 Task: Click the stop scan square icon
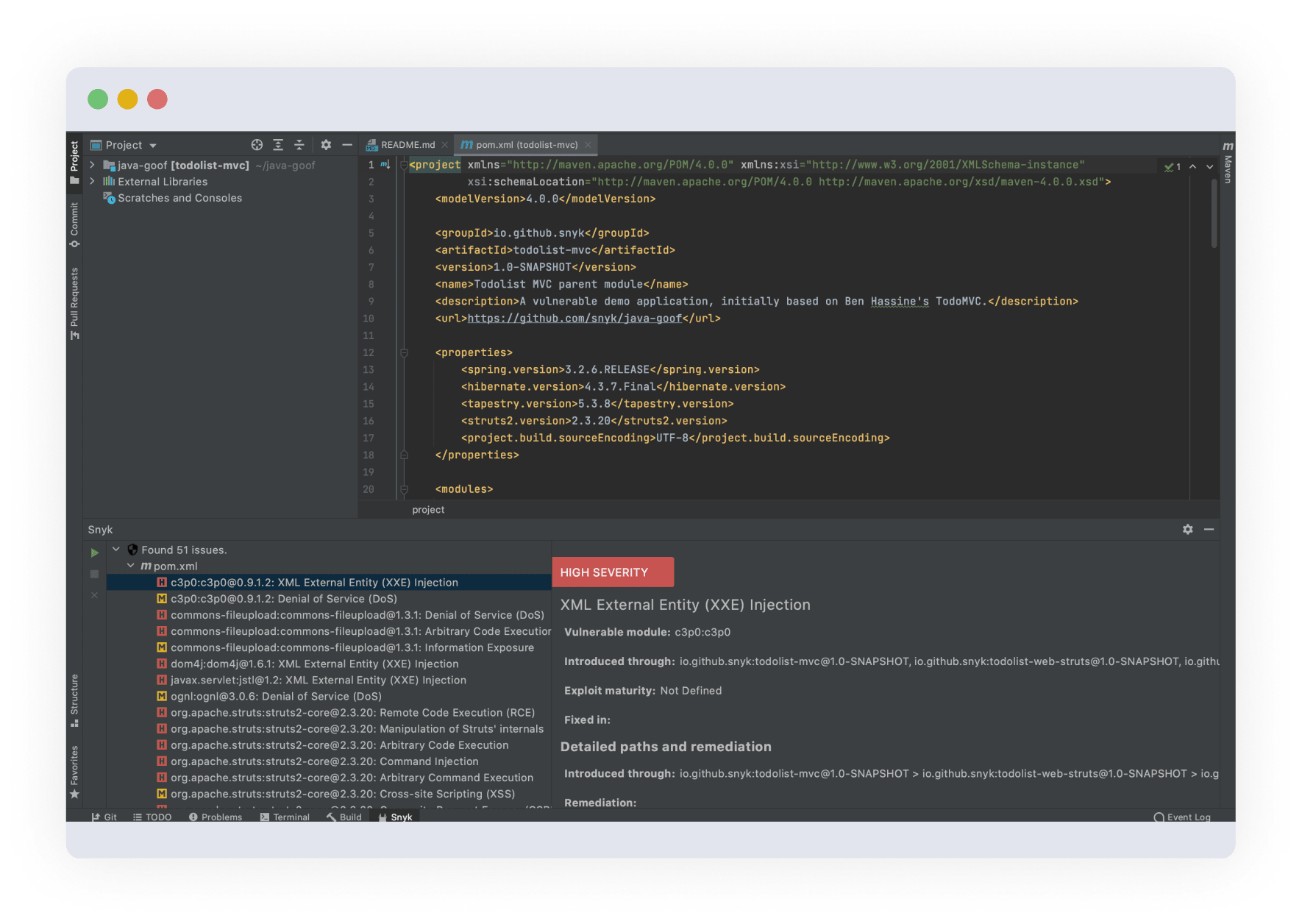pos(94,574)
